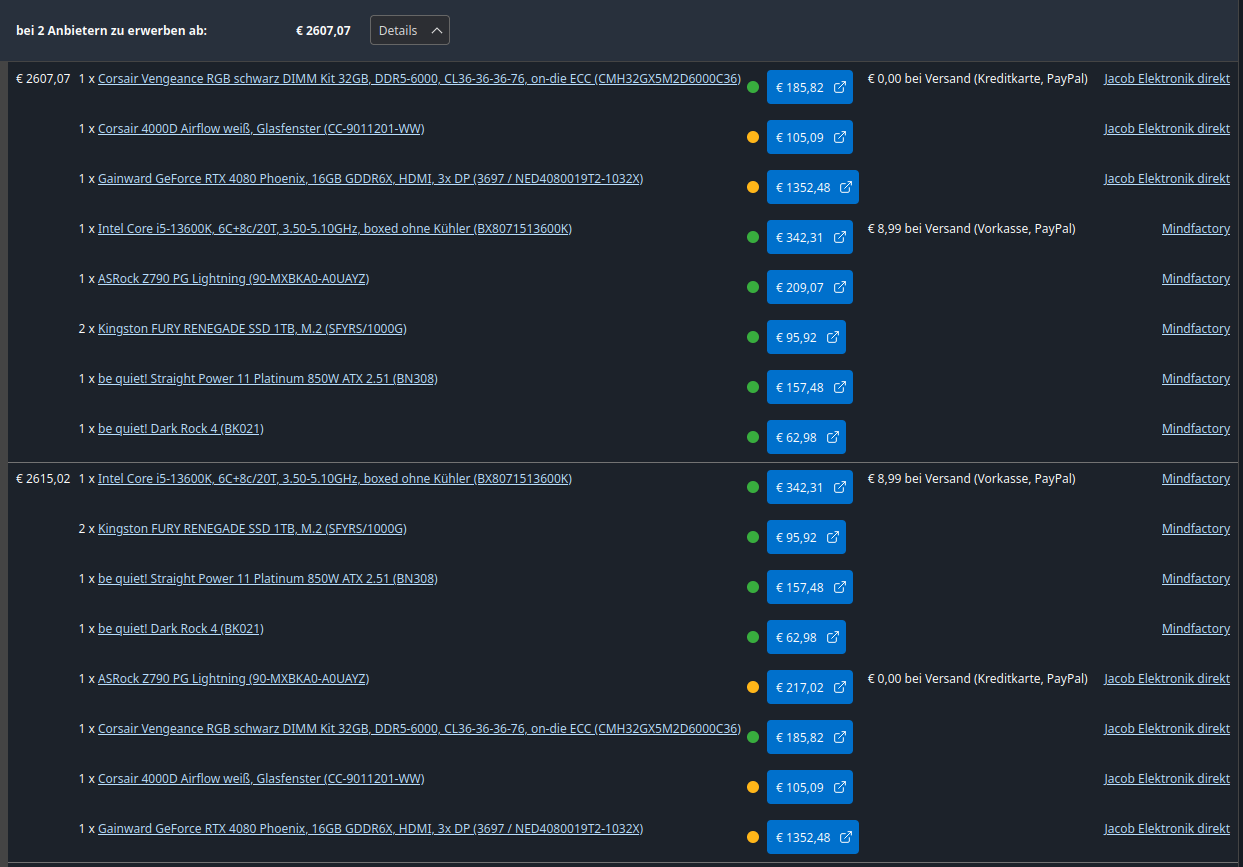The image size is (1243, 867).
Task: Open € 62,98 Dark Rock 4 offer in € 2607,07 group
Action: (806, 437)
